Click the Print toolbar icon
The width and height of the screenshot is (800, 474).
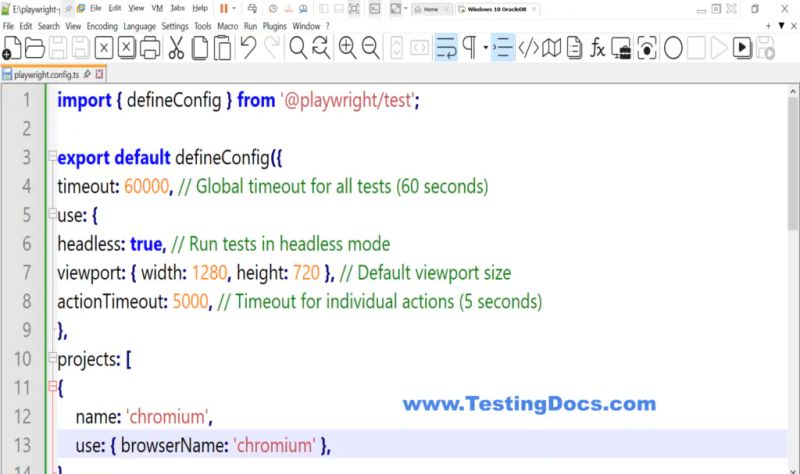pos(150,49)
